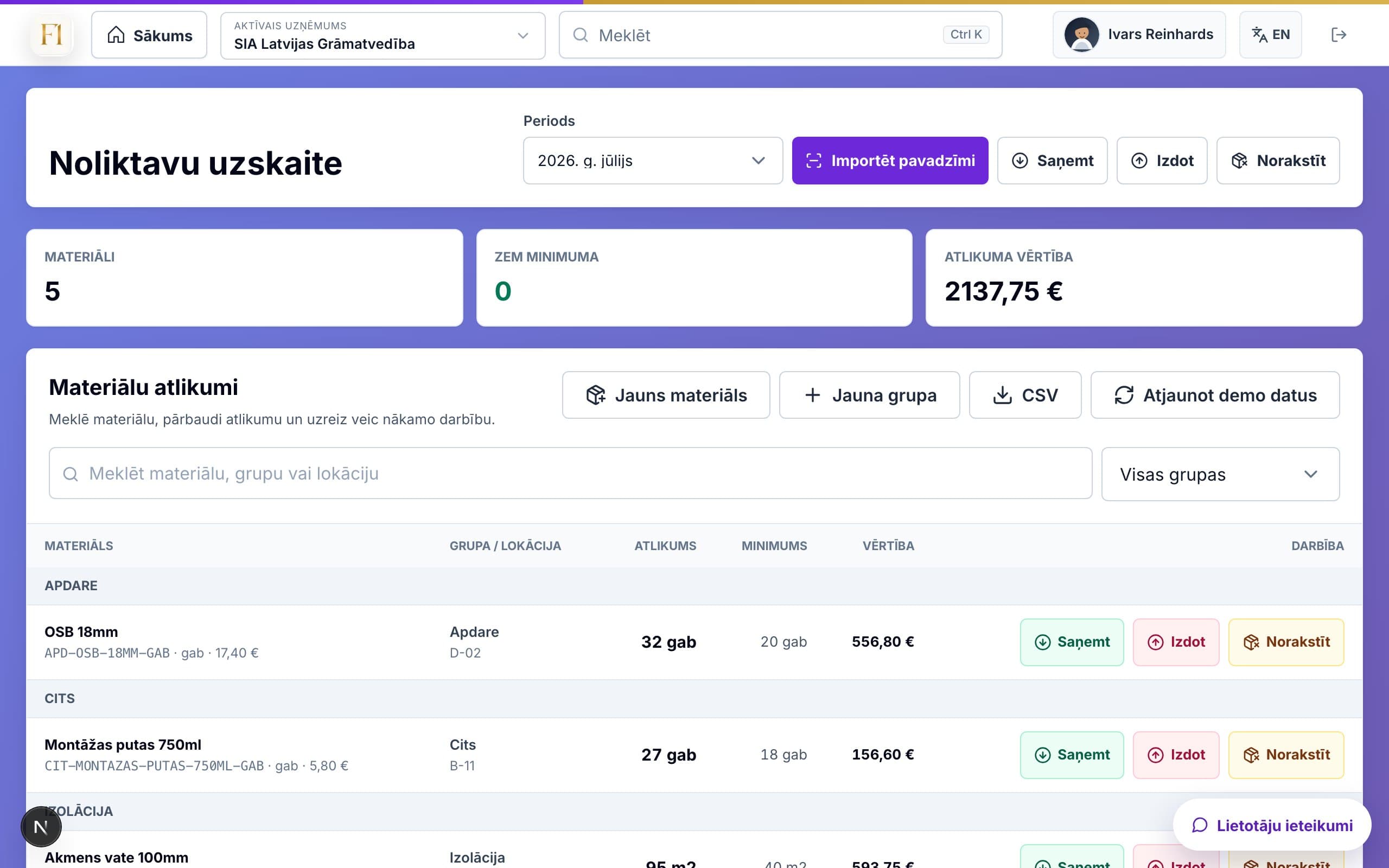Expand the Periods 2026. g. jūlijs dropdown
The height and width of the screenshot is (868, 1389).
click(x=653, y=161)
